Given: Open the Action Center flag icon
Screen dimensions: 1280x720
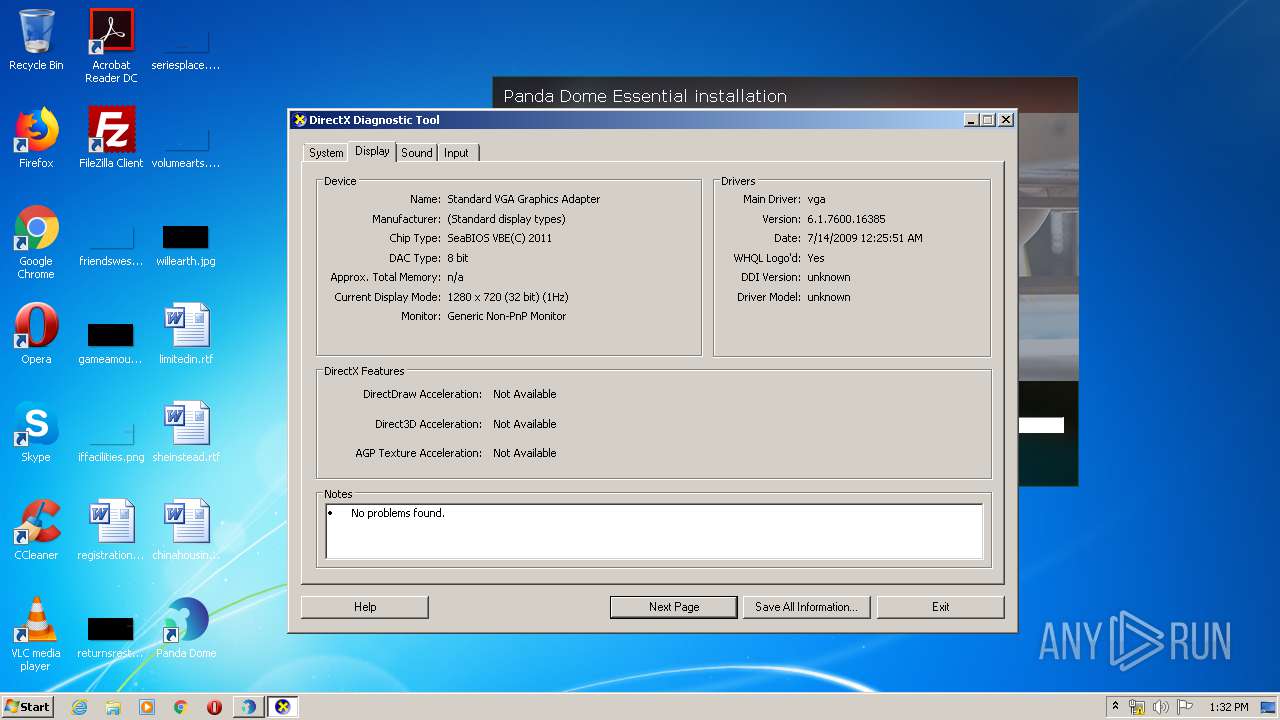Looking at the screenshot, I should pyautogui.click(x=1185, y=707).
